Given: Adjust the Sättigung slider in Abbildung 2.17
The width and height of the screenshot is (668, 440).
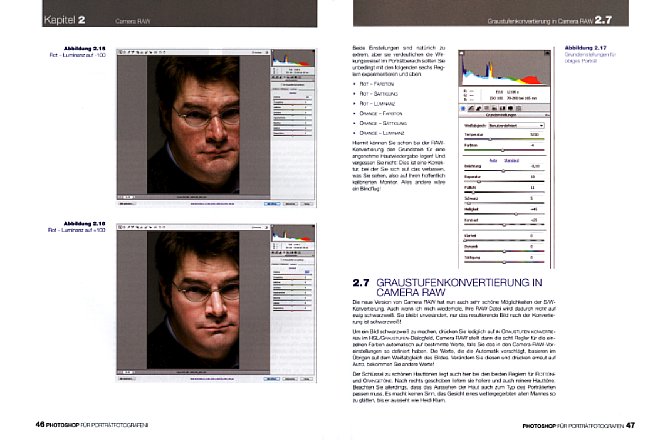Looking at the screenshot, I should coord(504,262).
